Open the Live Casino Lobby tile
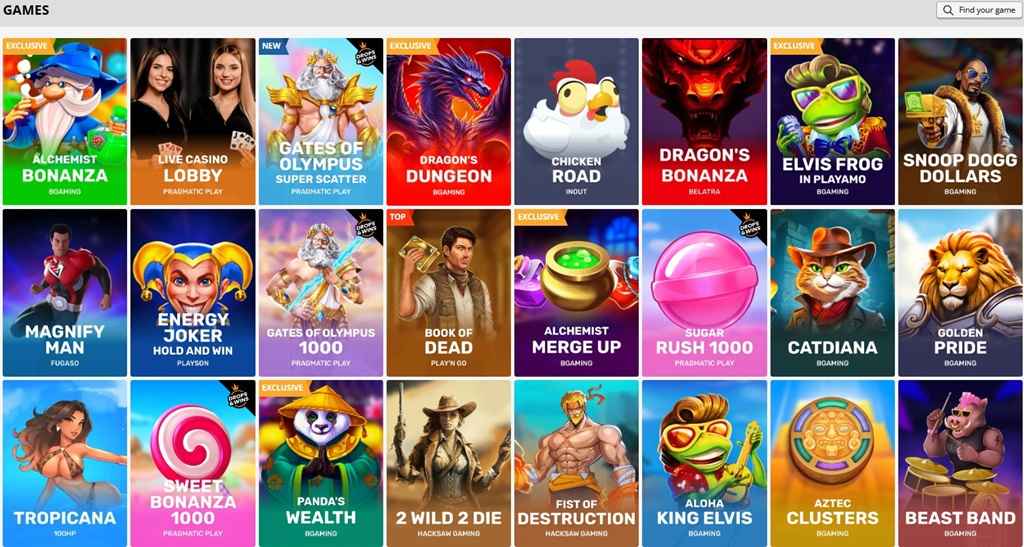1024x547 pixels. point(193,121)
